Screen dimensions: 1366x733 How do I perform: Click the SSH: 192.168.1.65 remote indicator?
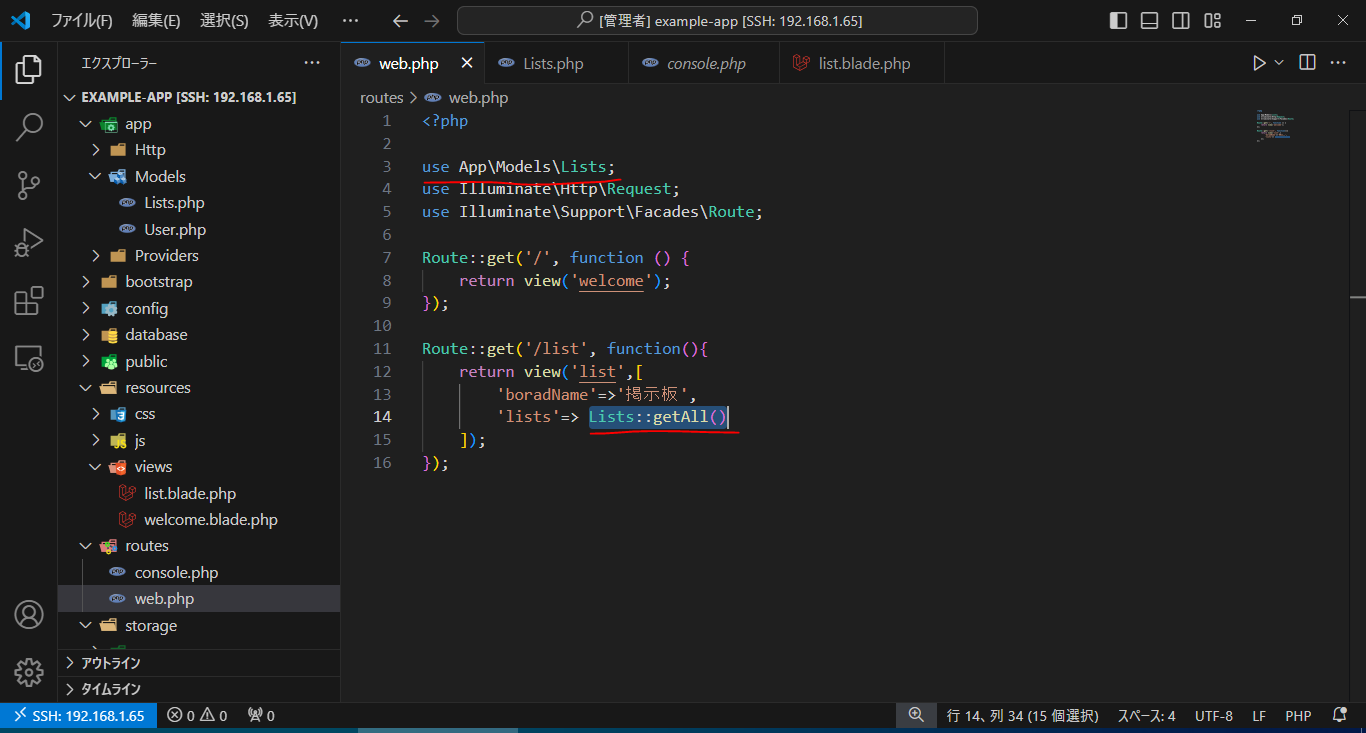79,716
